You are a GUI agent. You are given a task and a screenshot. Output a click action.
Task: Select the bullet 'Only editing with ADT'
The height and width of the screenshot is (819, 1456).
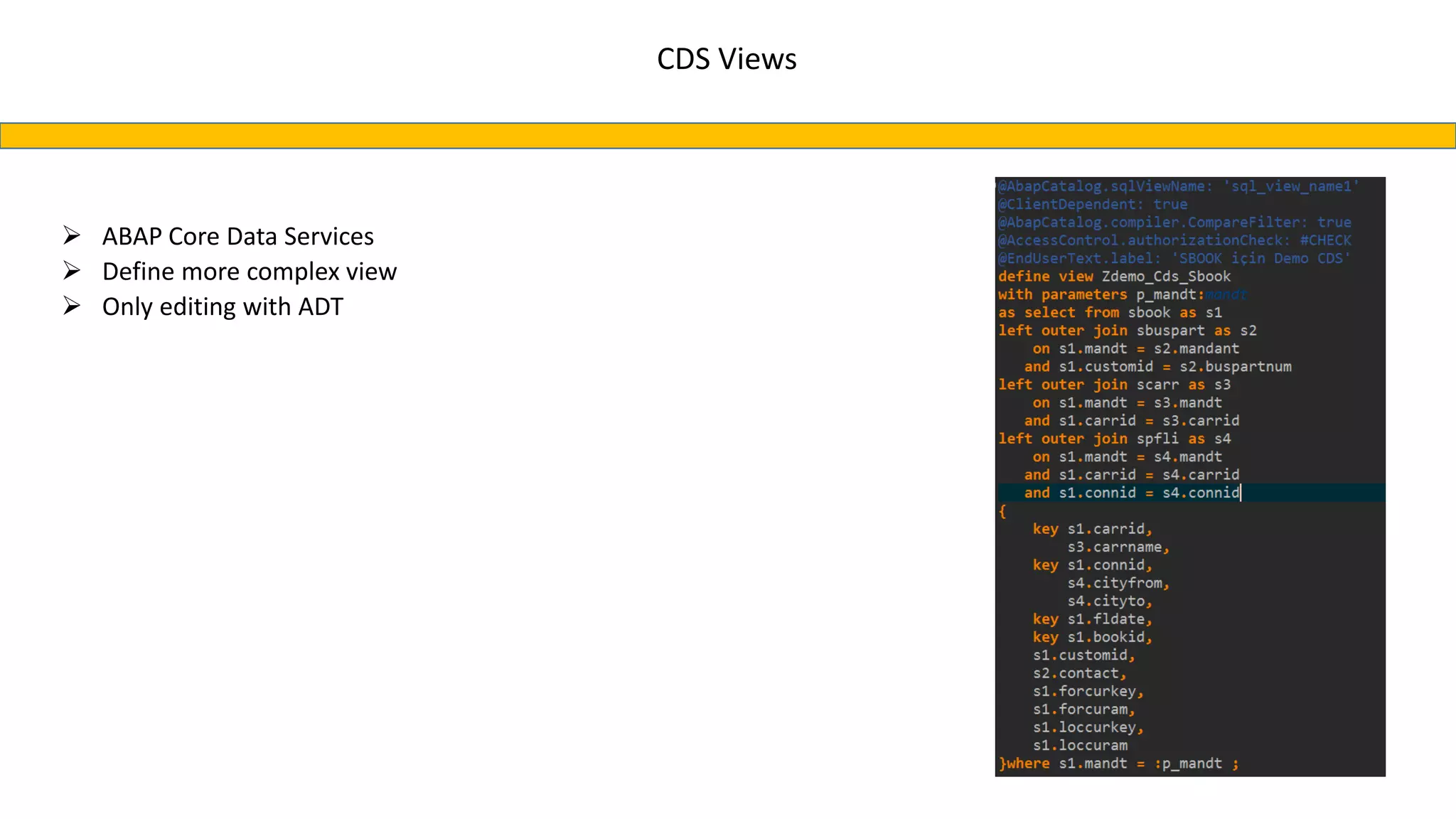point(223,307)
